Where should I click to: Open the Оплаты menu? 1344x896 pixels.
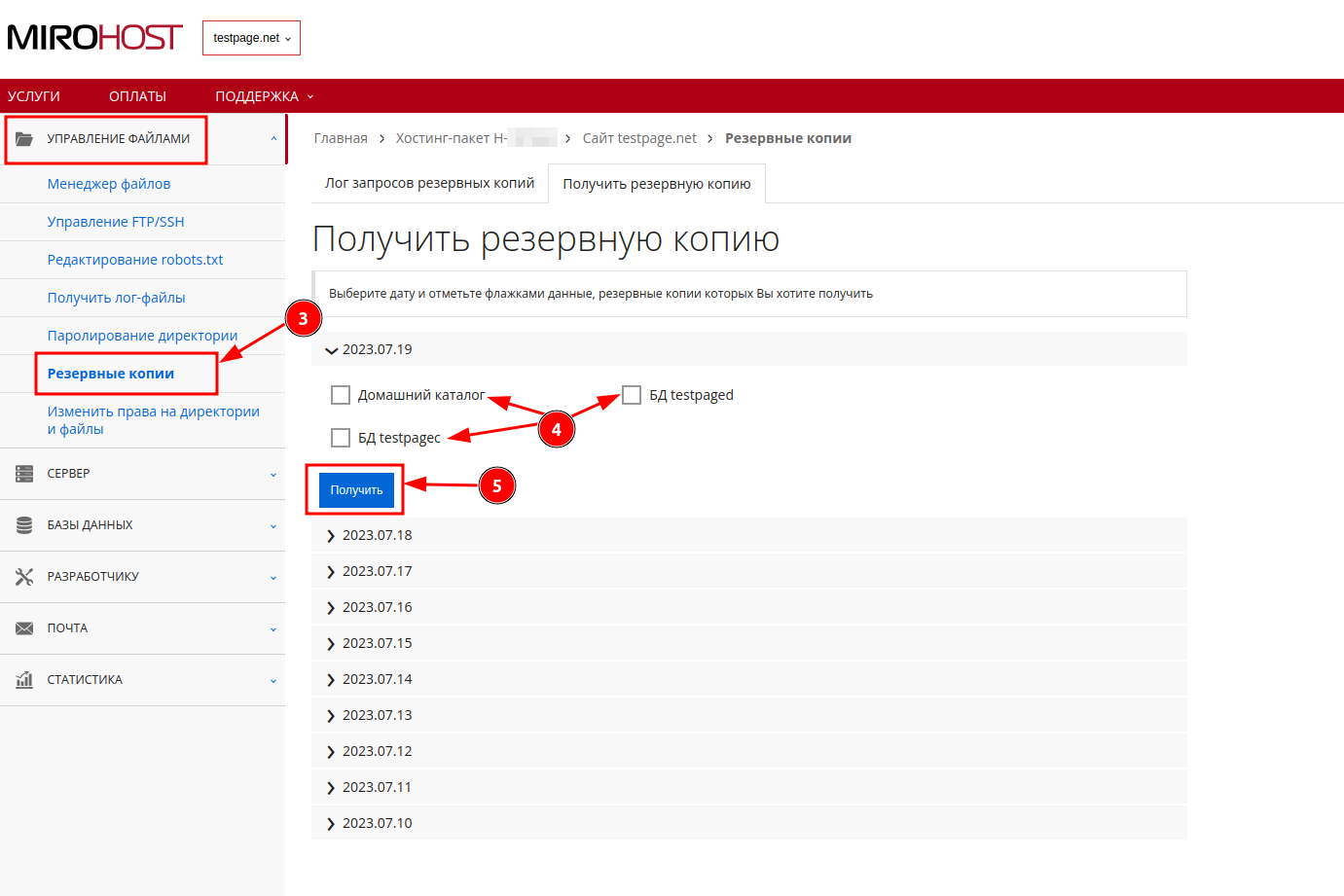[x=137, y=96]
